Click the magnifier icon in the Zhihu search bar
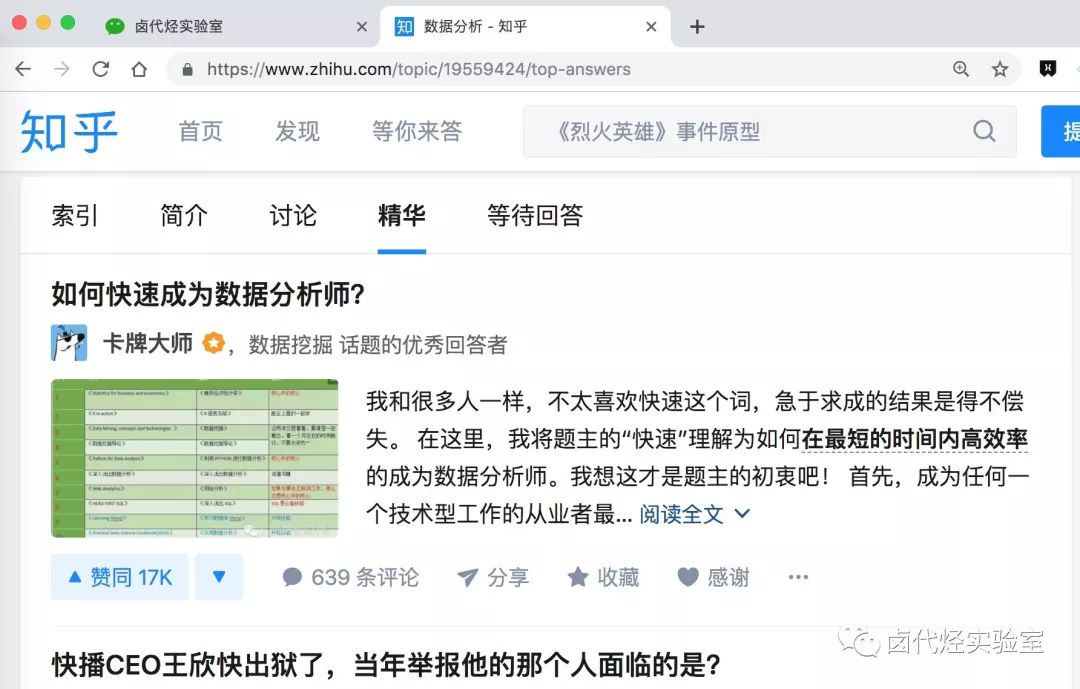This screenshot has width=1080, height=689. pyautogui.click(x=984, y=131)
